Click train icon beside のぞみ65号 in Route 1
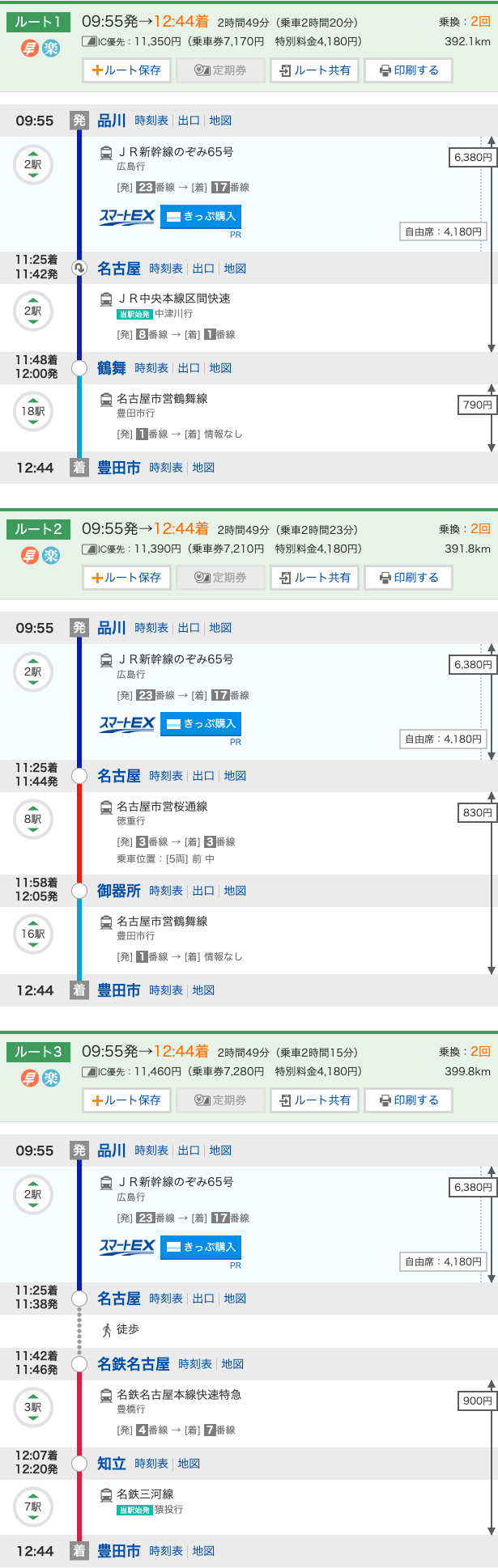 pos(106,152)
